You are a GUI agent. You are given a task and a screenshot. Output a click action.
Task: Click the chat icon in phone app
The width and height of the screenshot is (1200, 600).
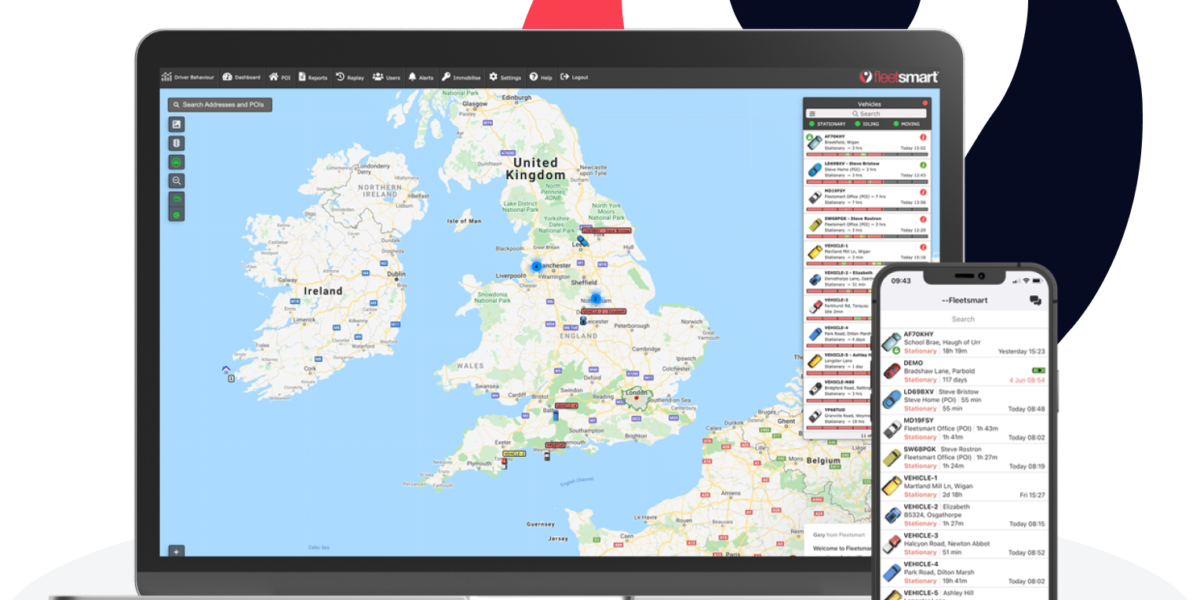click(x=1035, y=300)
